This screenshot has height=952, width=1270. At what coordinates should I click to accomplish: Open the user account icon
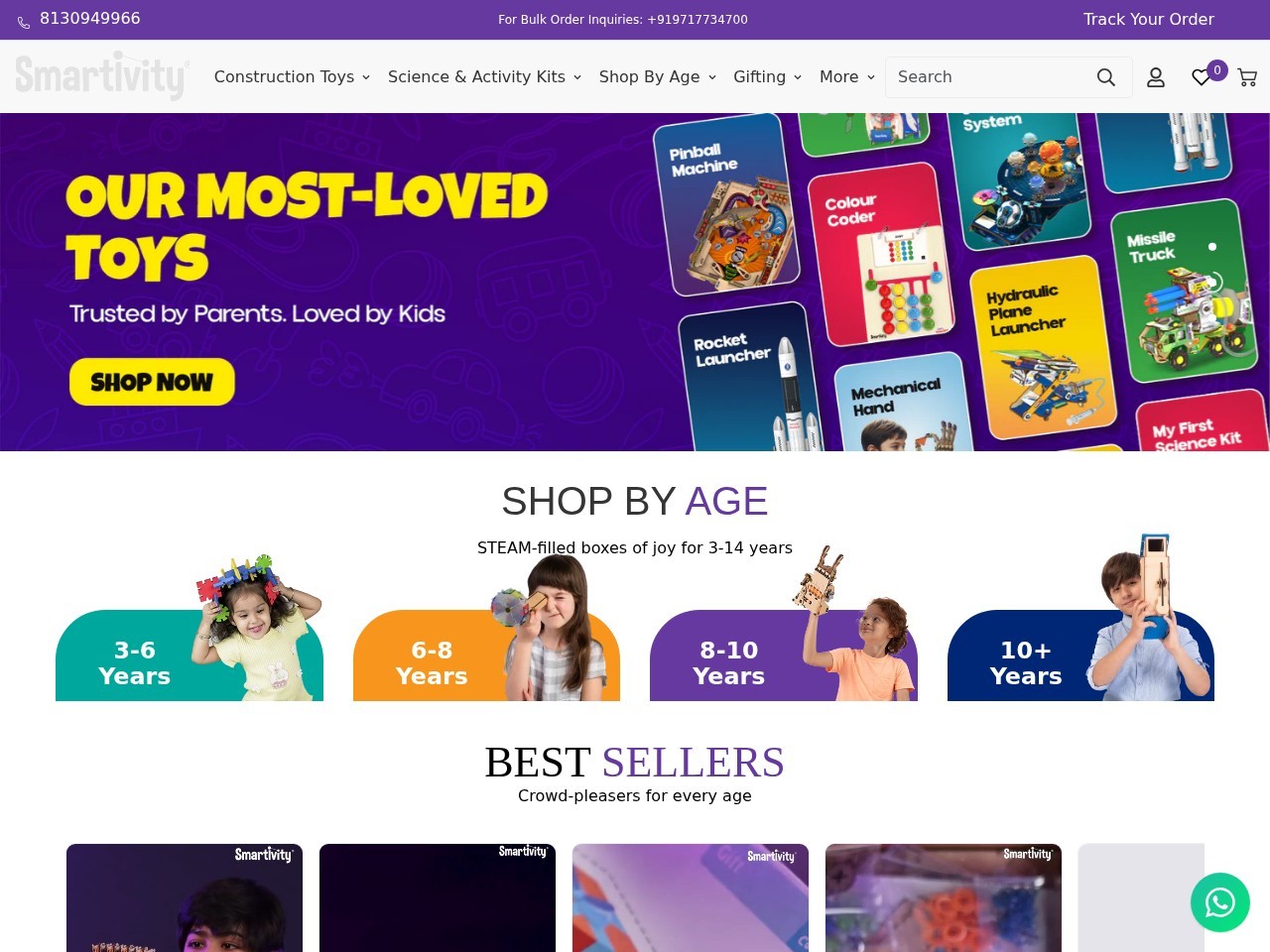click(1156, 77)
